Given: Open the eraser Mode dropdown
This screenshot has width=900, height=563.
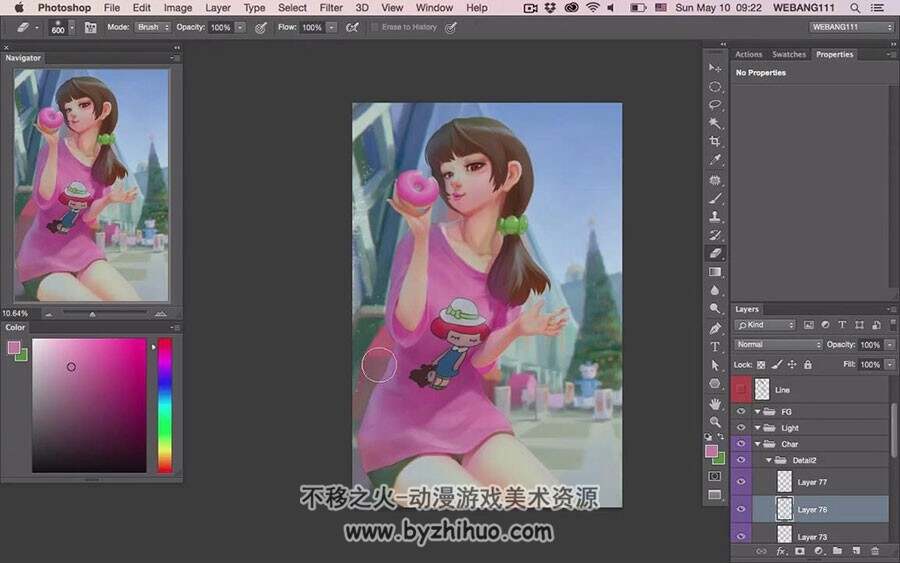Looking at the screenshot, I should point(153,27).
